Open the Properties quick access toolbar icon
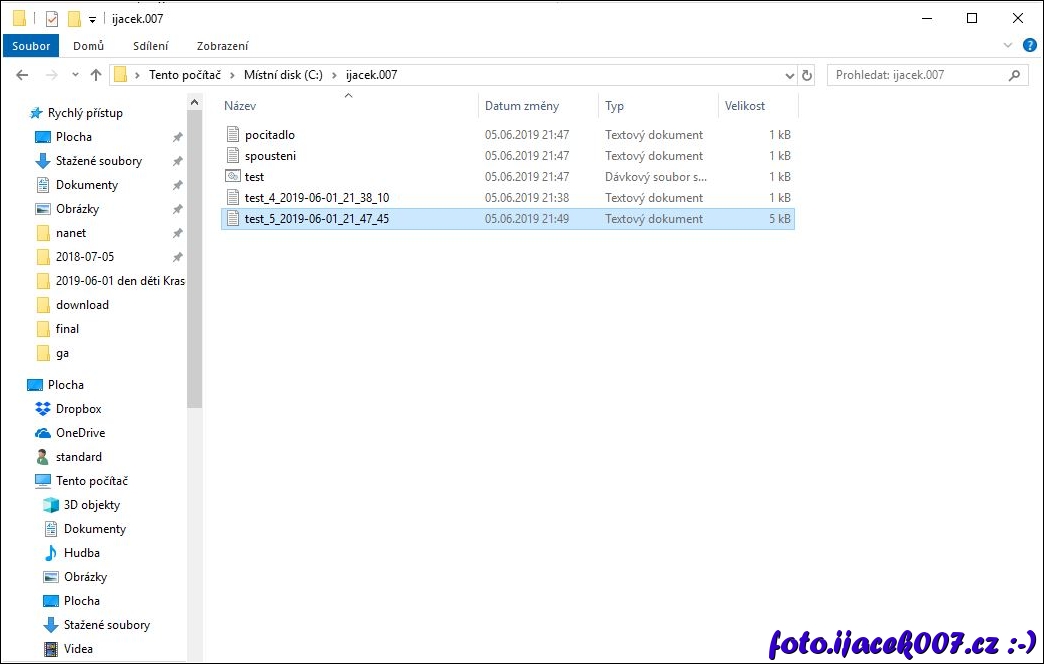Image resolution: width=1044 pixels, height=664 pixels. (x=52, y=19)
